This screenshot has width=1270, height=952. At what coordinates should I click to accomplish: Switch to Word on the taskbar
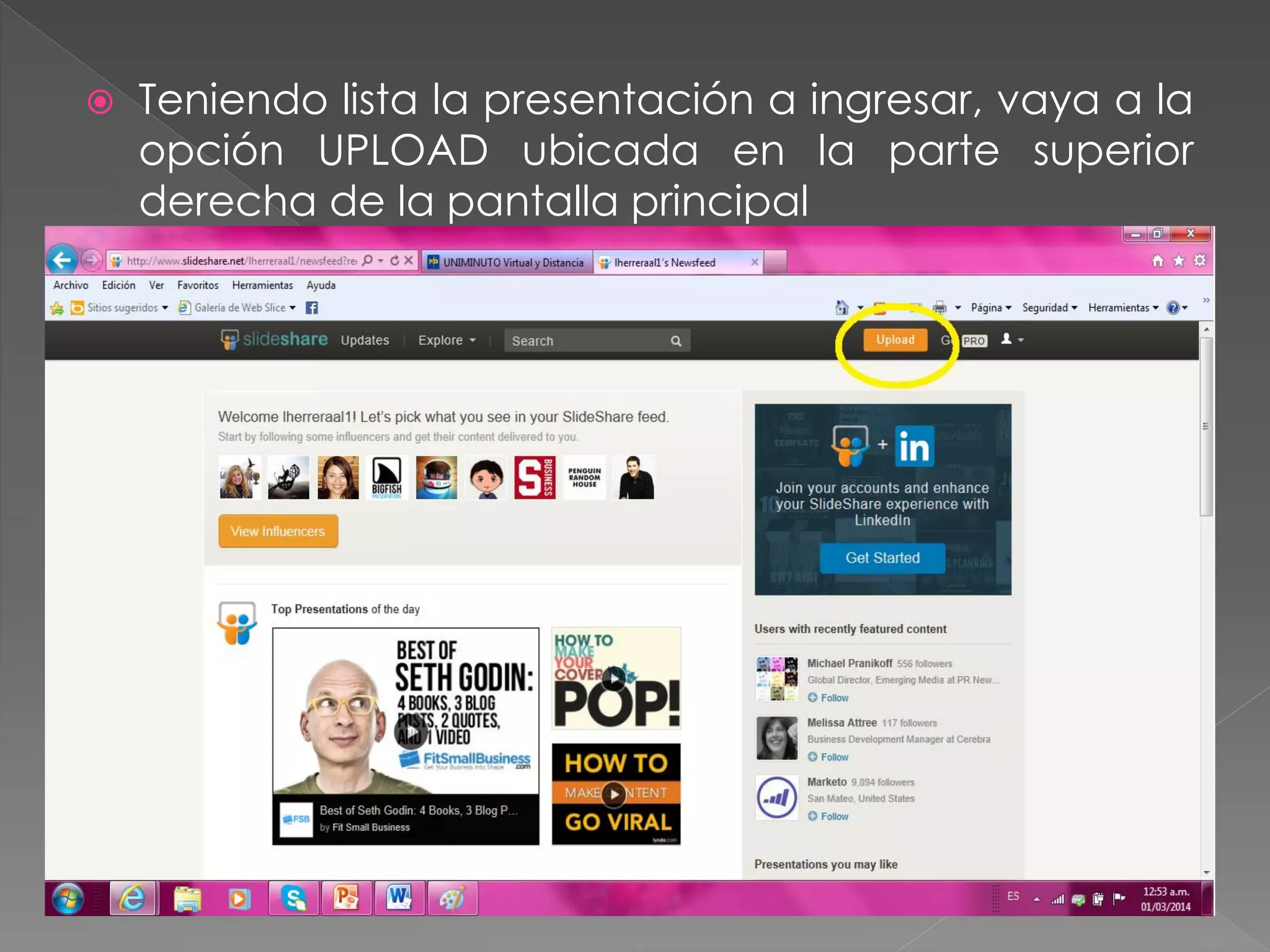pyautogui.click(x=399, y=898)
